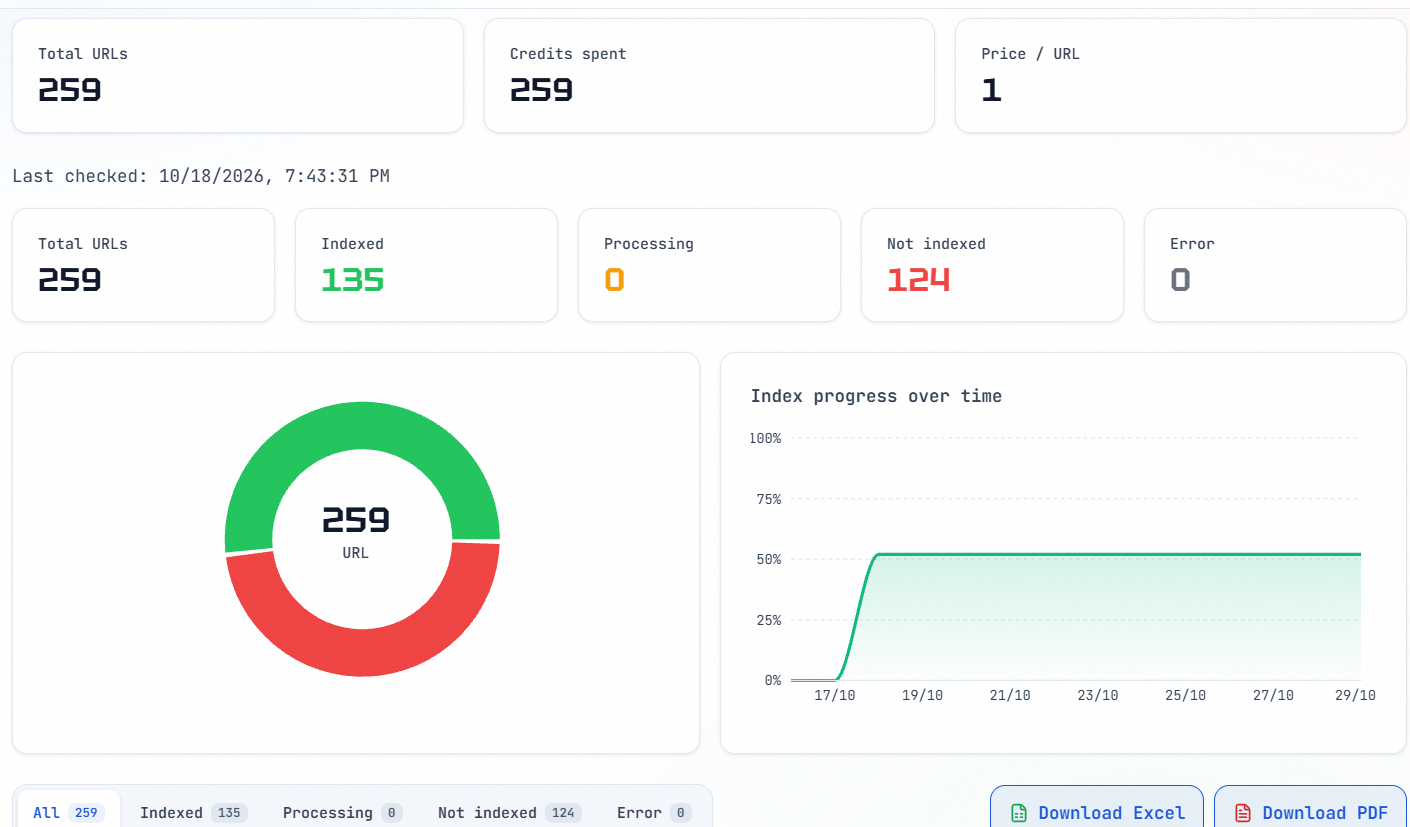Click the 25% label on the chart axis
Image resolution: width=1410 pixels, height=827 pixels.
pos(769,620)
